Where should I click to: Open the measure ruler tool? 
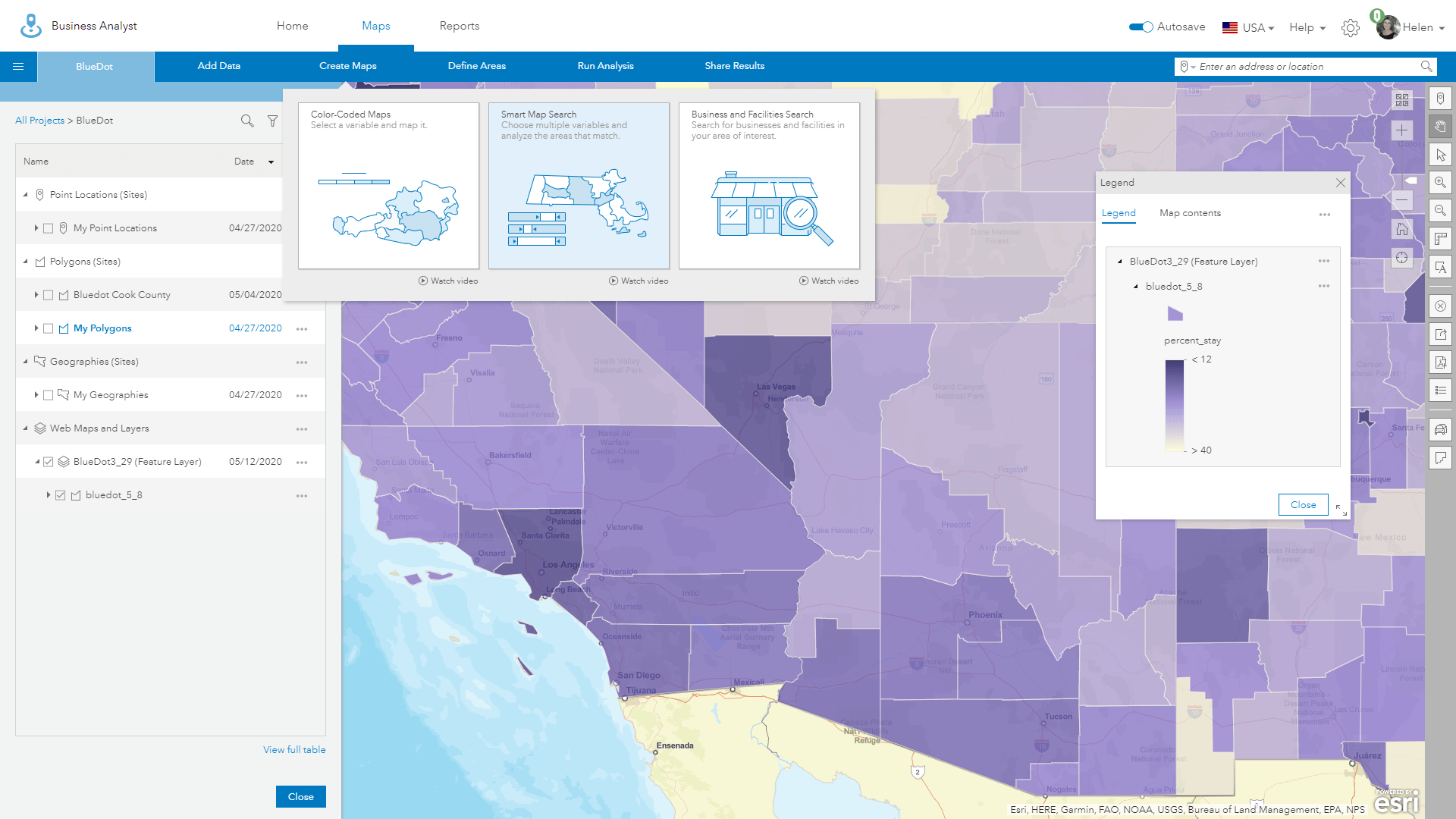point(1440,239)
